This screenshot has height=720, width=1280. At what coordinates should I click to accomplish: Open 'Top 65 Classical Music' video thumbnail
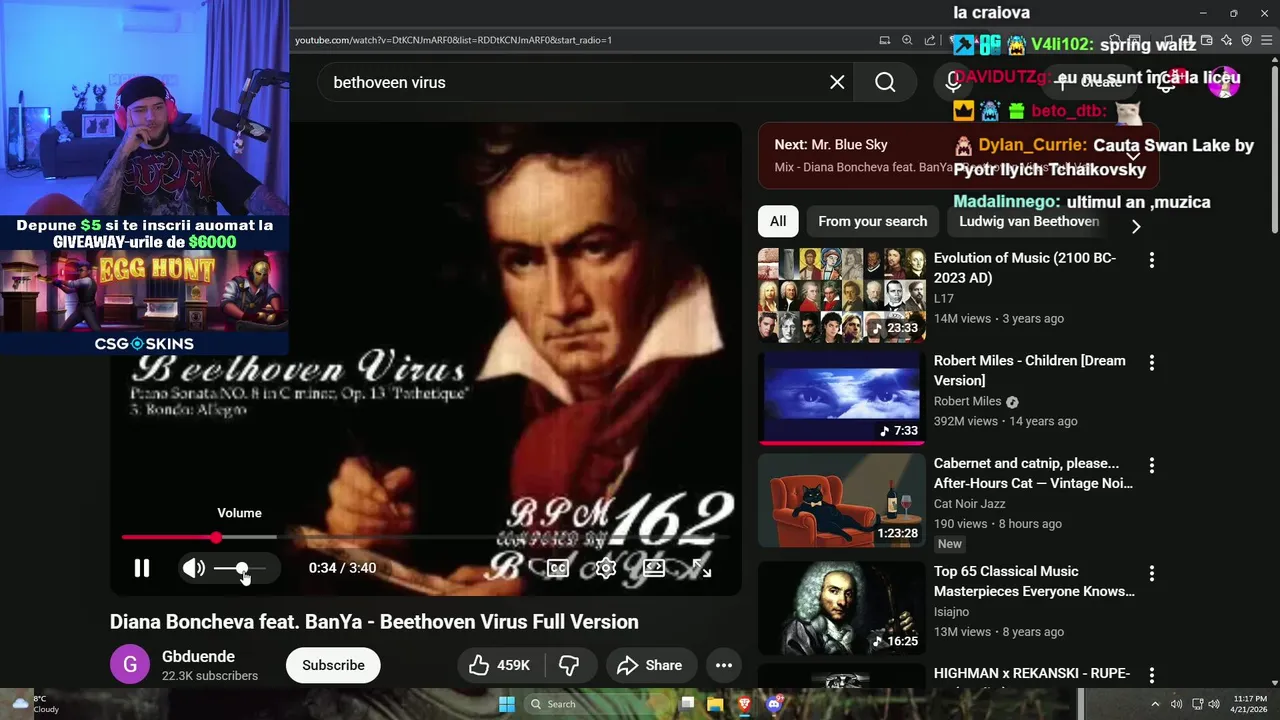(x=842, y=608)
